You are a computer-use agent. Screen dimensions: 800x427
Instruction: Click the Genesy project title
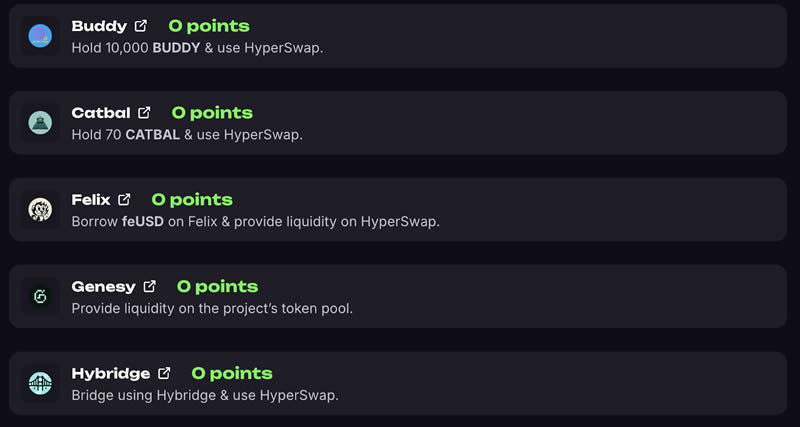tap(104, 287)
